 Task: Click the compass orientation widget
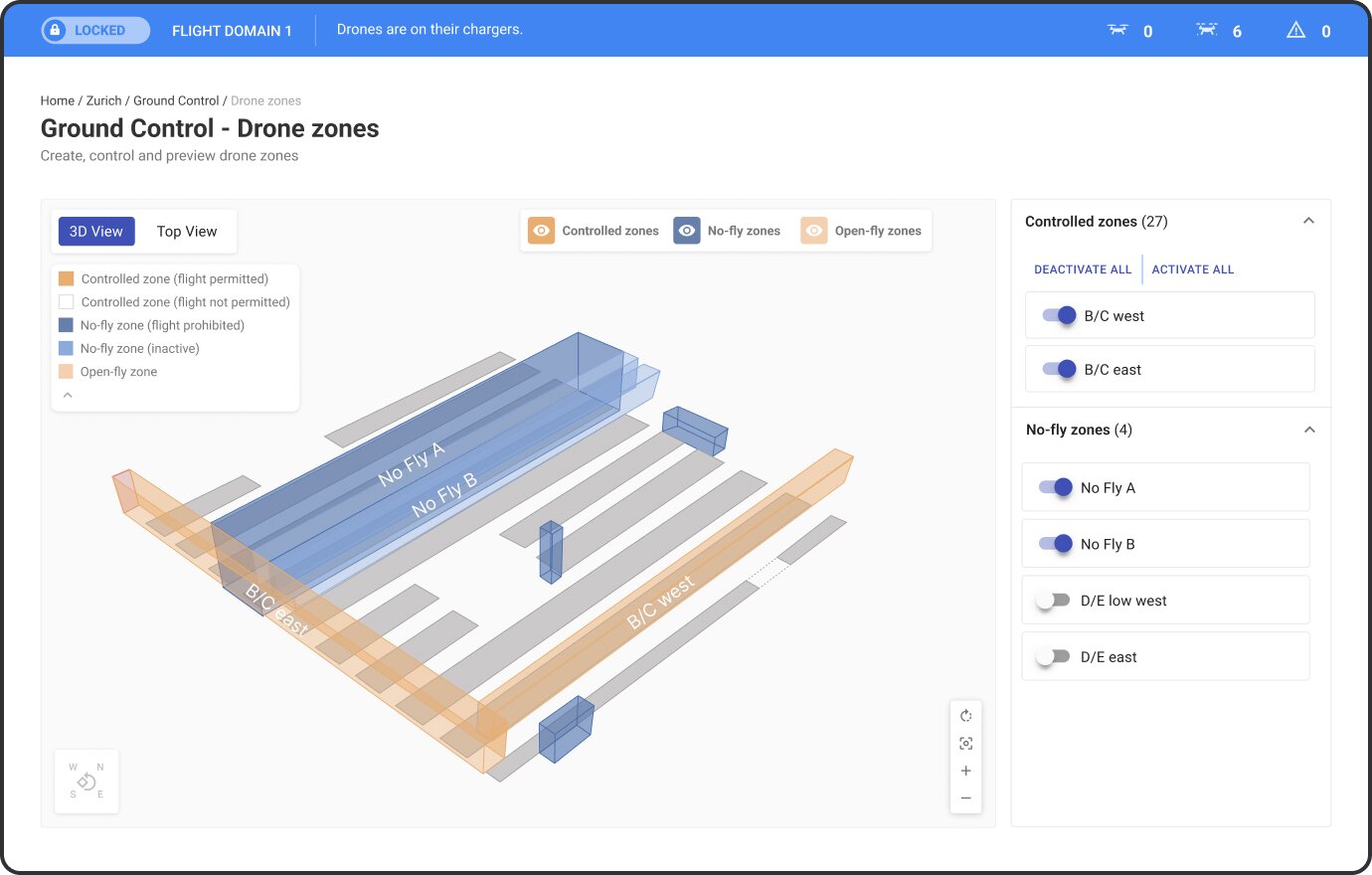click(86, 782)
